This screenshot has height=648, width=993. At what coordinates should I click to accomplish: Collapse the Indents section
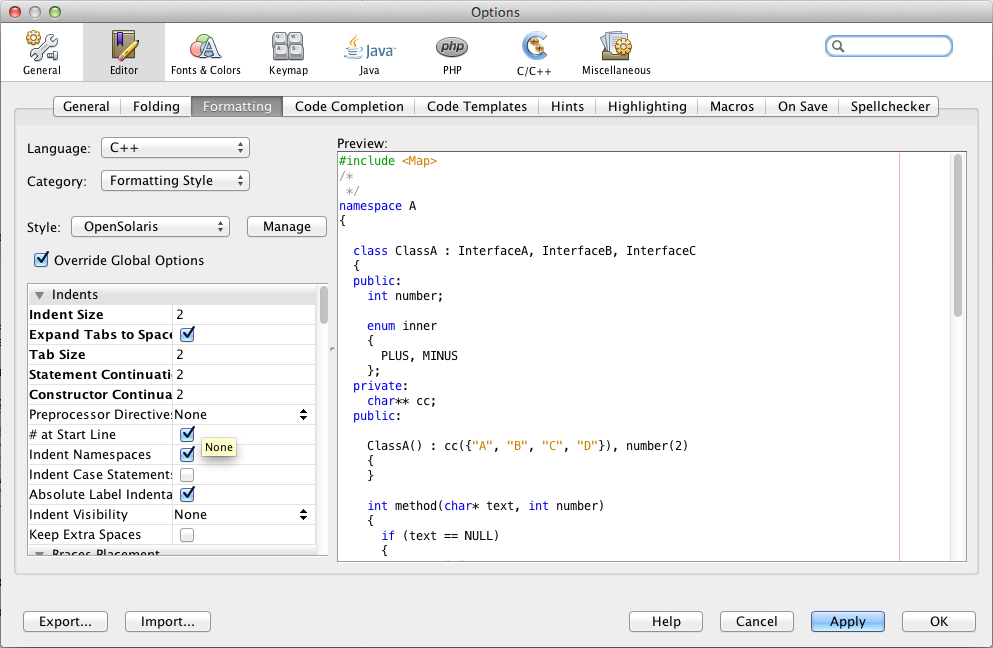(38, 294)
